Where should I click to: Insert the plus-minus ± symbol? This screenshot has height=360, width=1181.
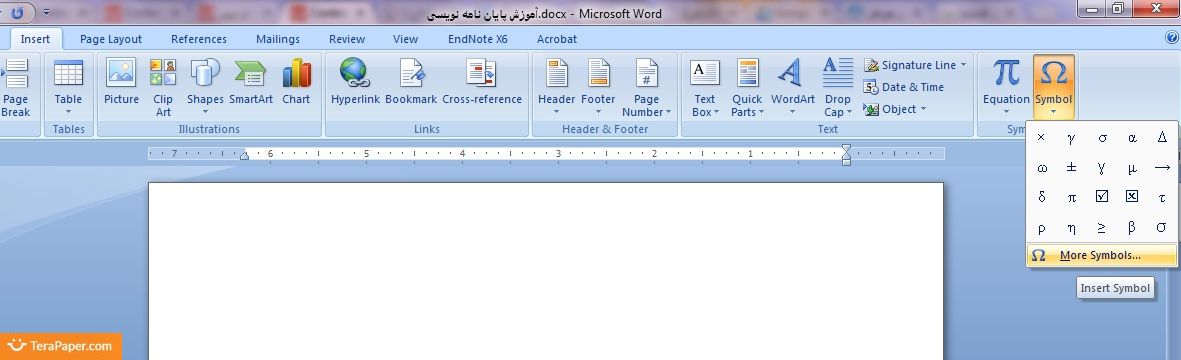(x=1071, y=168)
